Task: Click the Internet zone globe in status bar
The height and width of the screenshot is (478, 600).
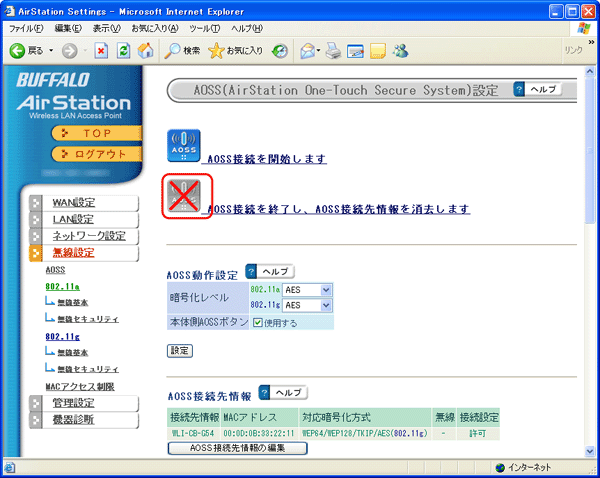Action: pos(500,467)
